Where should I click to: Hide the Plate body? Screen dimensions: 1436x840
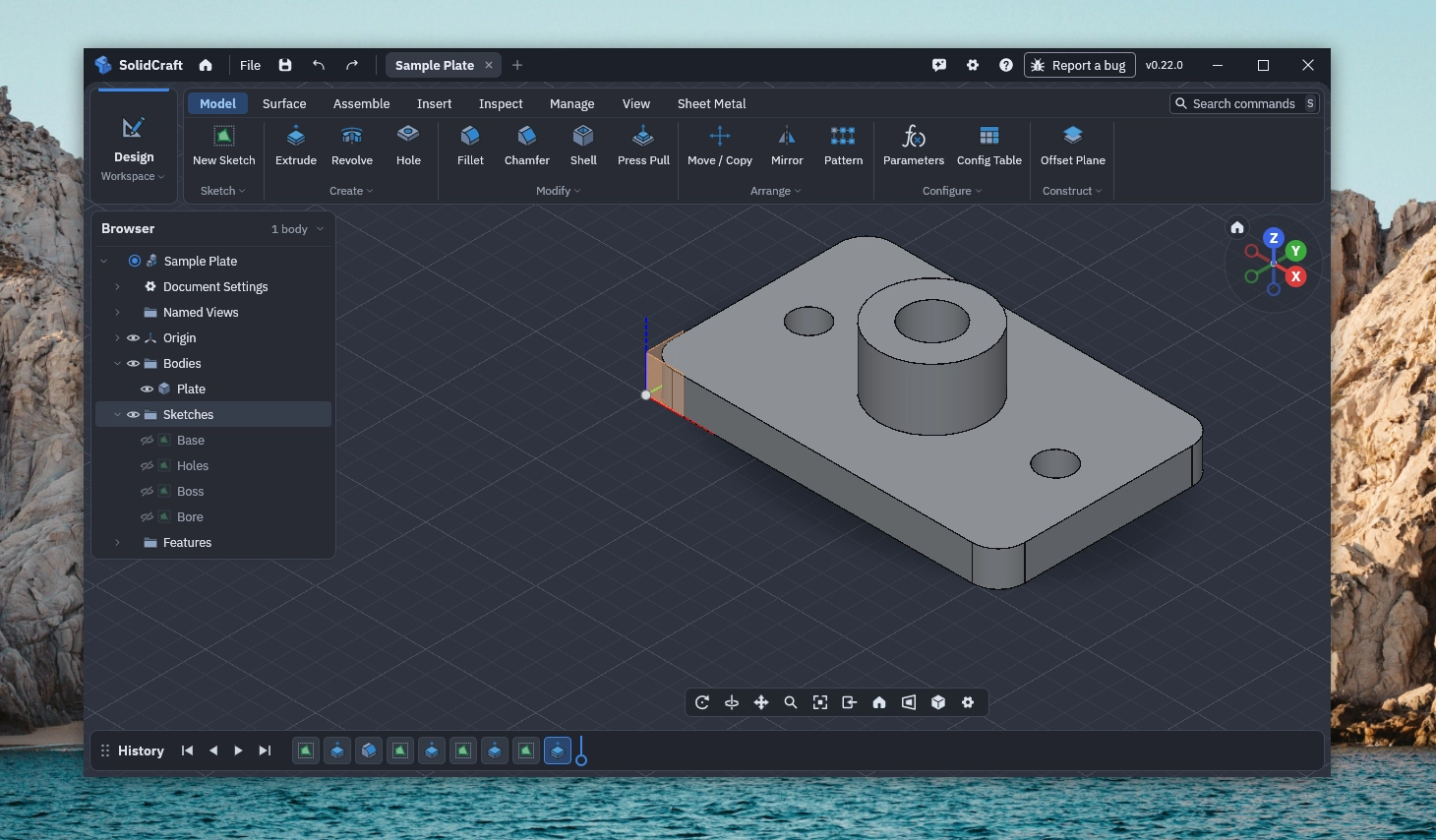click(x=147, y=390)
